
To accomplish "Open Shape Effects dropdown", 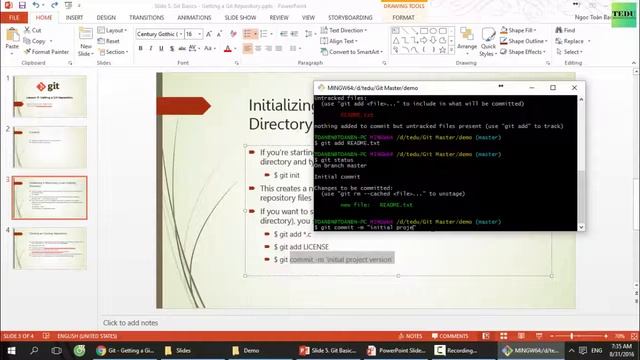I will click(523, 52).
